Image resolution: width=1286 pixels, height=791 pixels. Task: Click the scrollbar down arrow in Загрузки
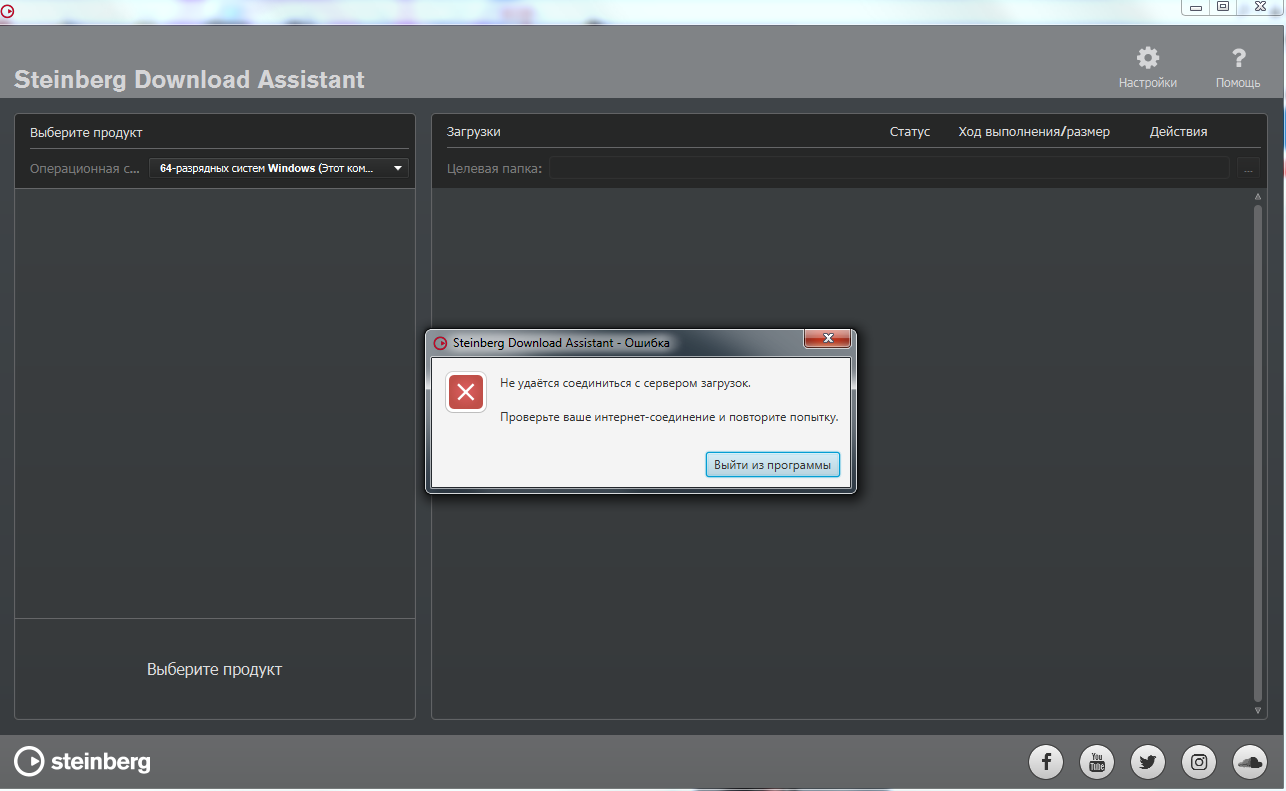point(1258,710)
